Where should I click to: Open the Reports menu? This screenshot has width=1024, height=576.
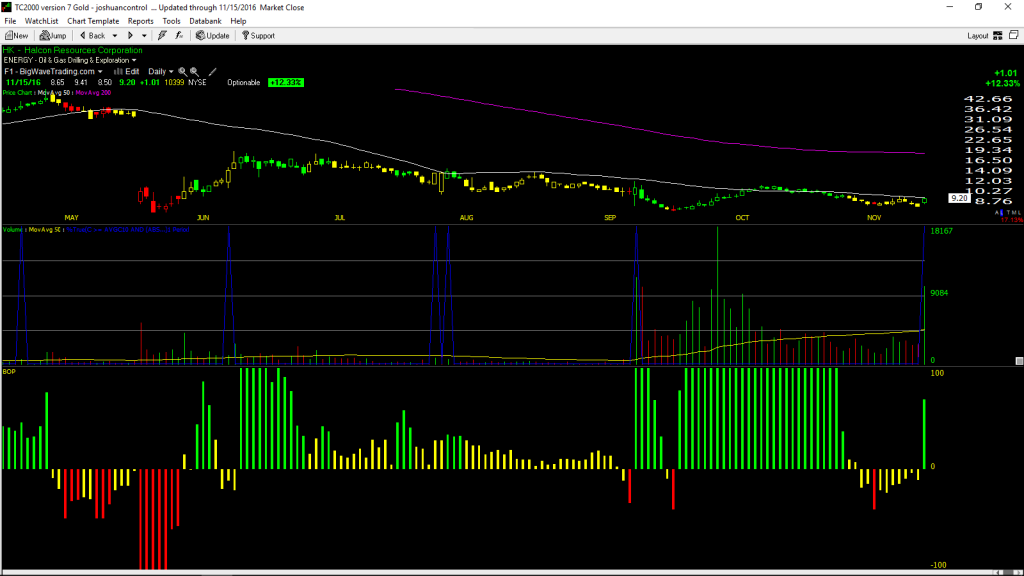pyautogui.click(x=140, y=21)
